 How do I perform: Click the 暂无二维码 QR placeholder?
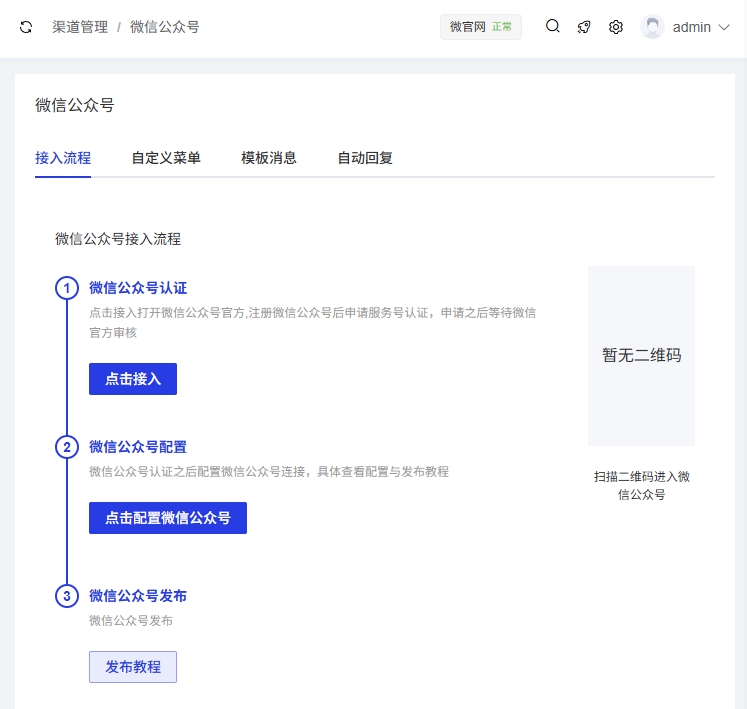[x=641, y=355]
